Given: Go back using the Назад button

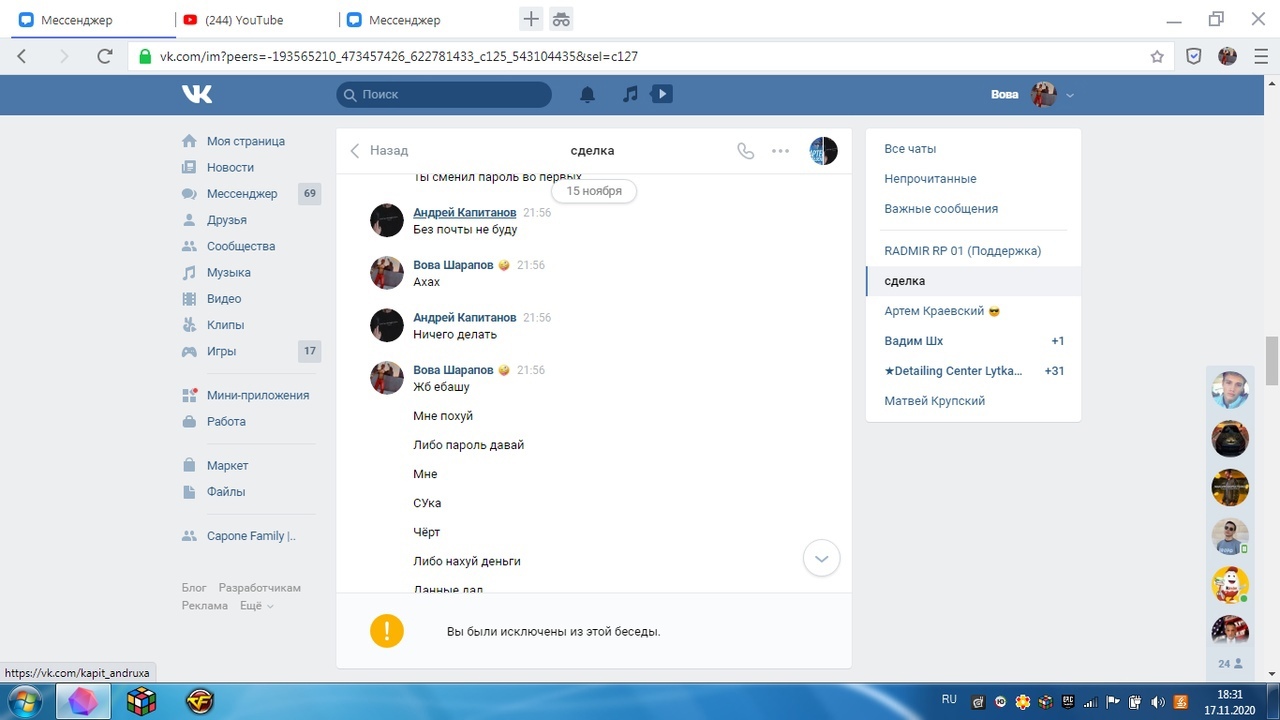Looking at the screenshot, I should coord(379,151).
